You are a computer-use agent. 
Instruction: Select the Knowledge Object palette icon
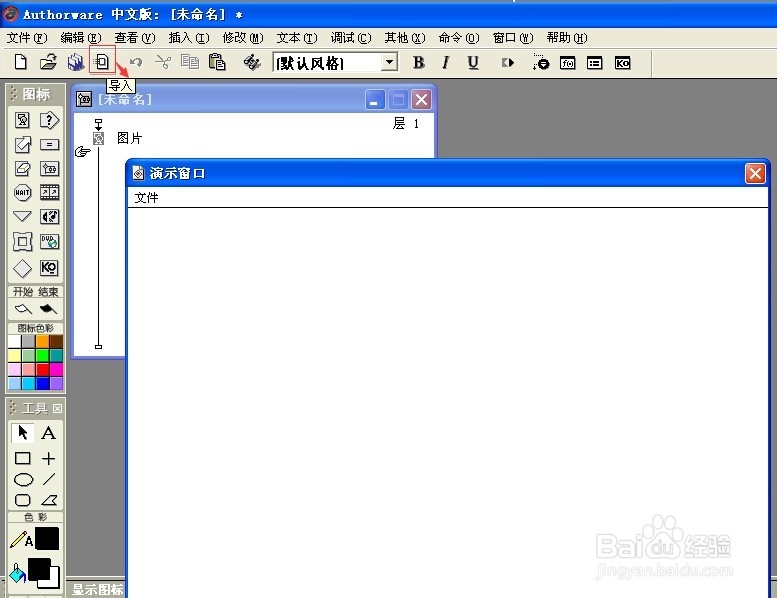(49, 268)
